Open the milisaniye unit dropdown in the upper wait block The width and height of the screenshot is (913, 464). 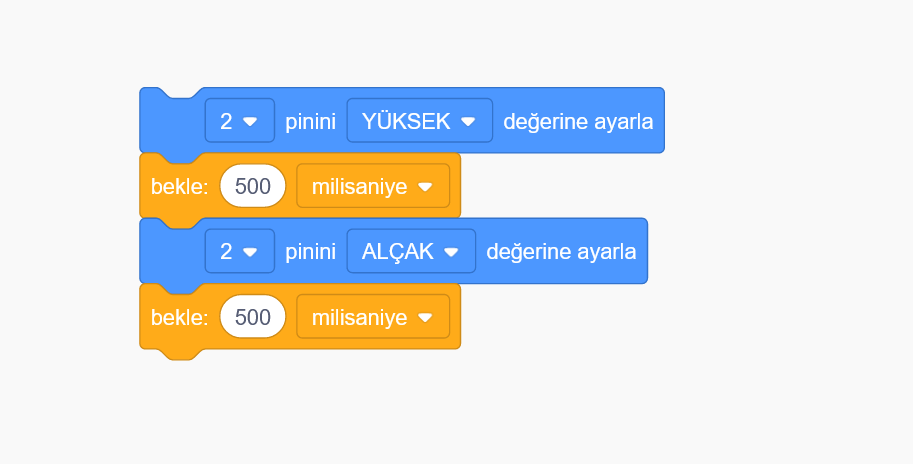tap(372, 186)
